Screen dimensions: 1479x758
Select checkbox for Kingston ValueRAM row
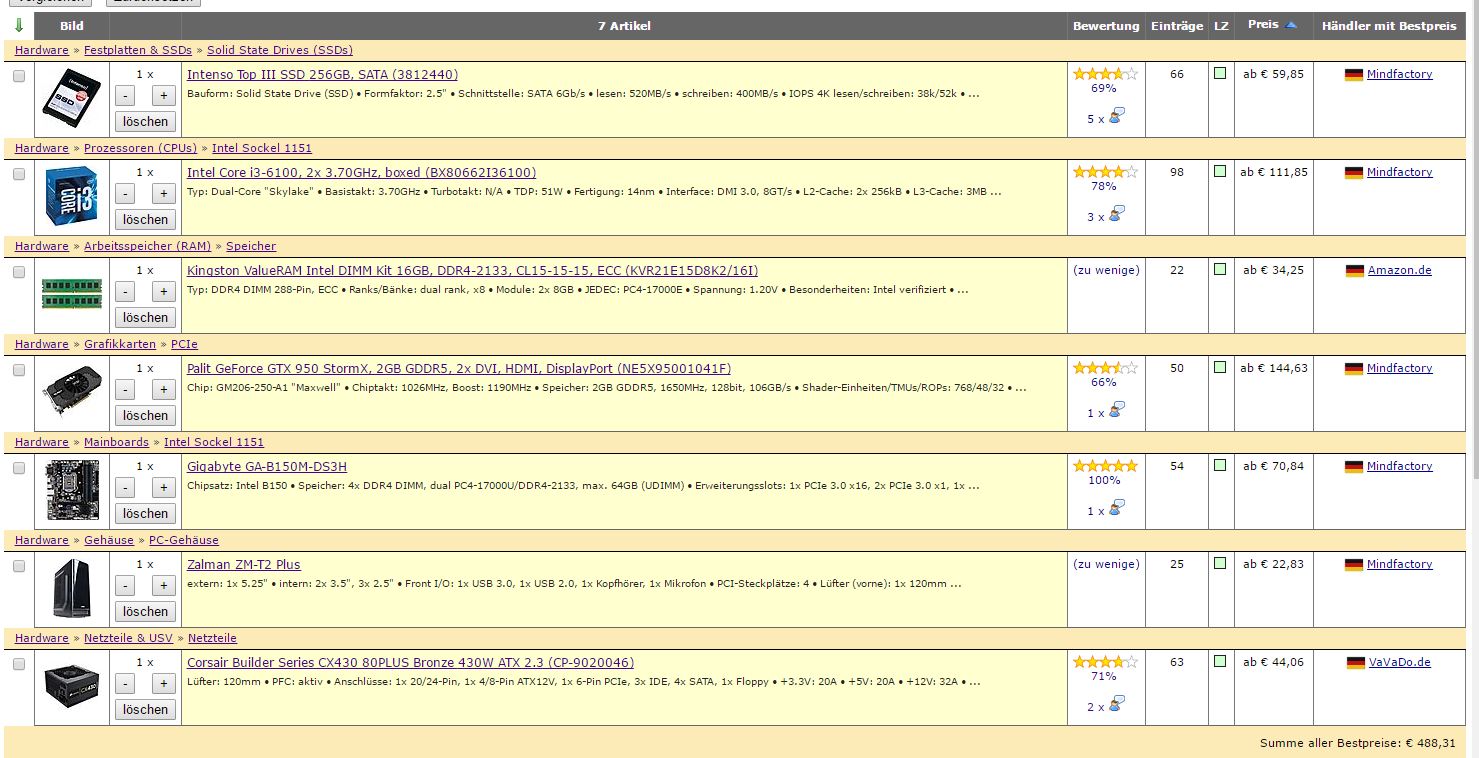point(19,271)
